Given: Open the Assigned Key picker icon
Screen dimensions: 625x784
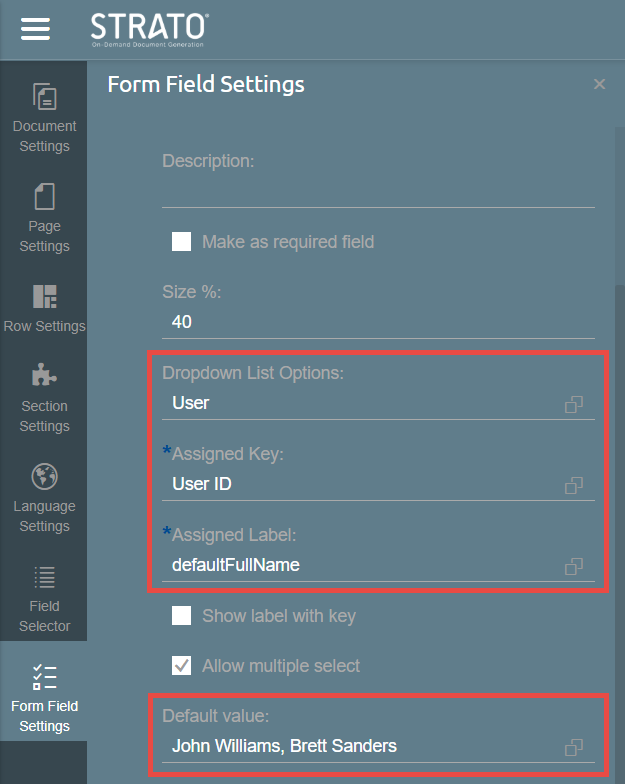Looking at the screenshot, I should tap(574, 485).
